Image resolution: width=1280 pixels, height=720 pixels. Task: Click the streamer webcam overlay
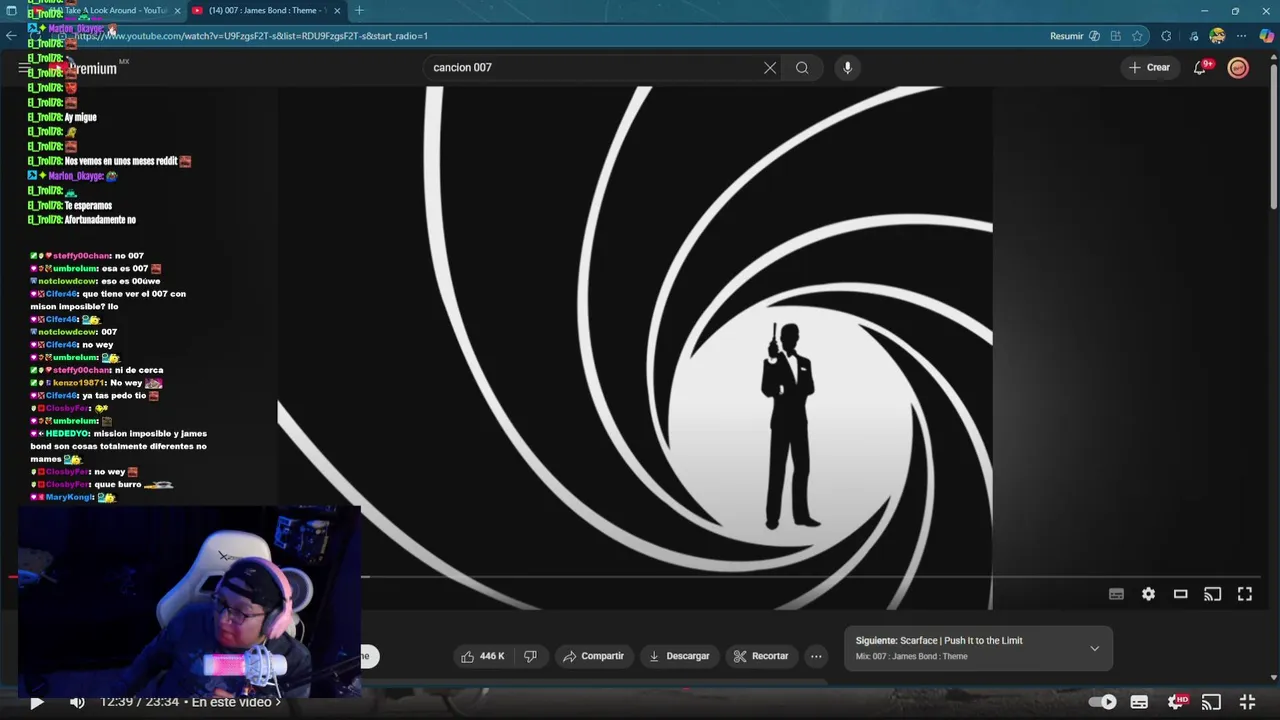click(188, 601)
